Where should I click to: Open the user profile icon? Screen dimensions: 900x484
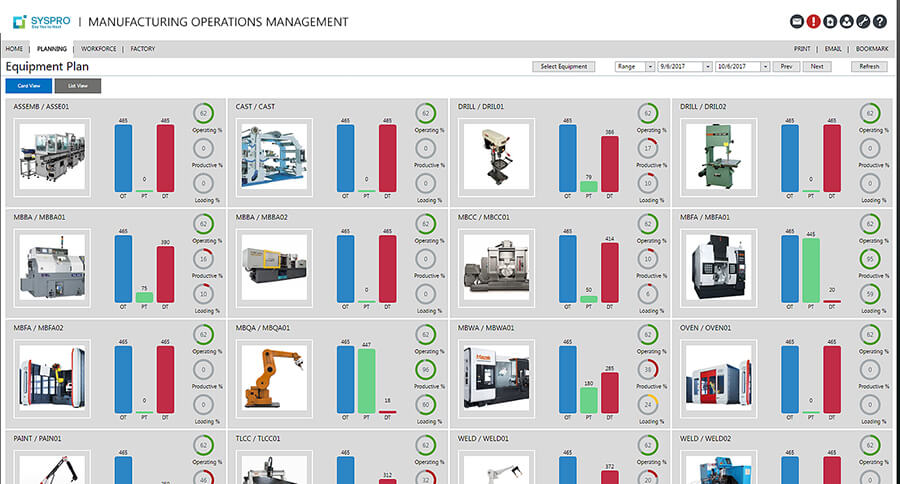tap(847, 22)
